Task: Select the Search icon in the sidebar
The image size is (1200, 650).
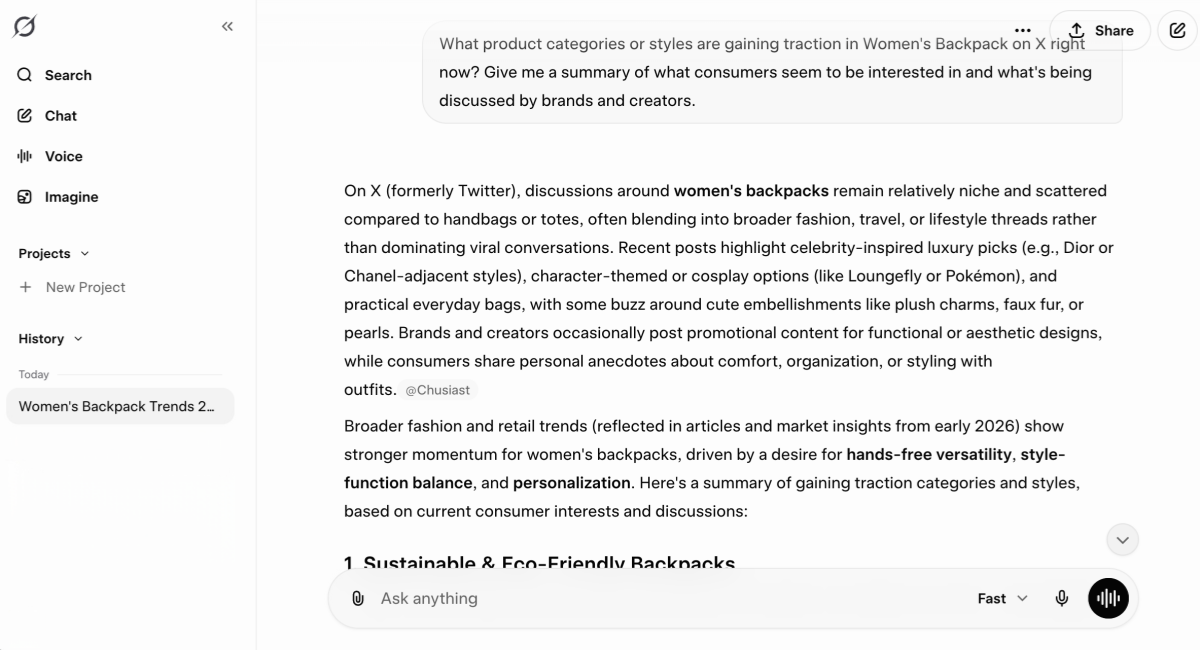Action: click(x=24, y=75)
